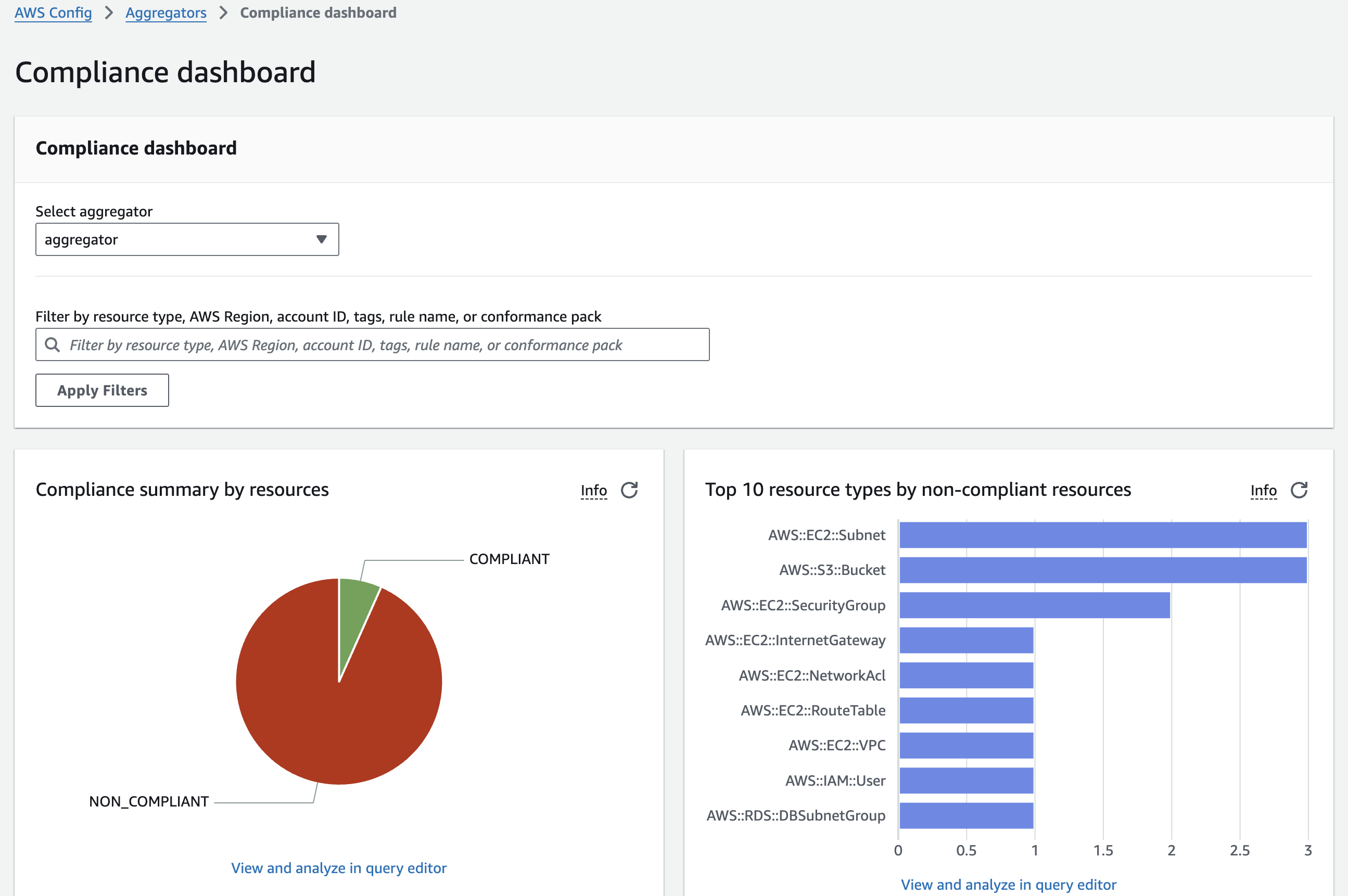Open query editor link under pie chart

pos(339,868)
